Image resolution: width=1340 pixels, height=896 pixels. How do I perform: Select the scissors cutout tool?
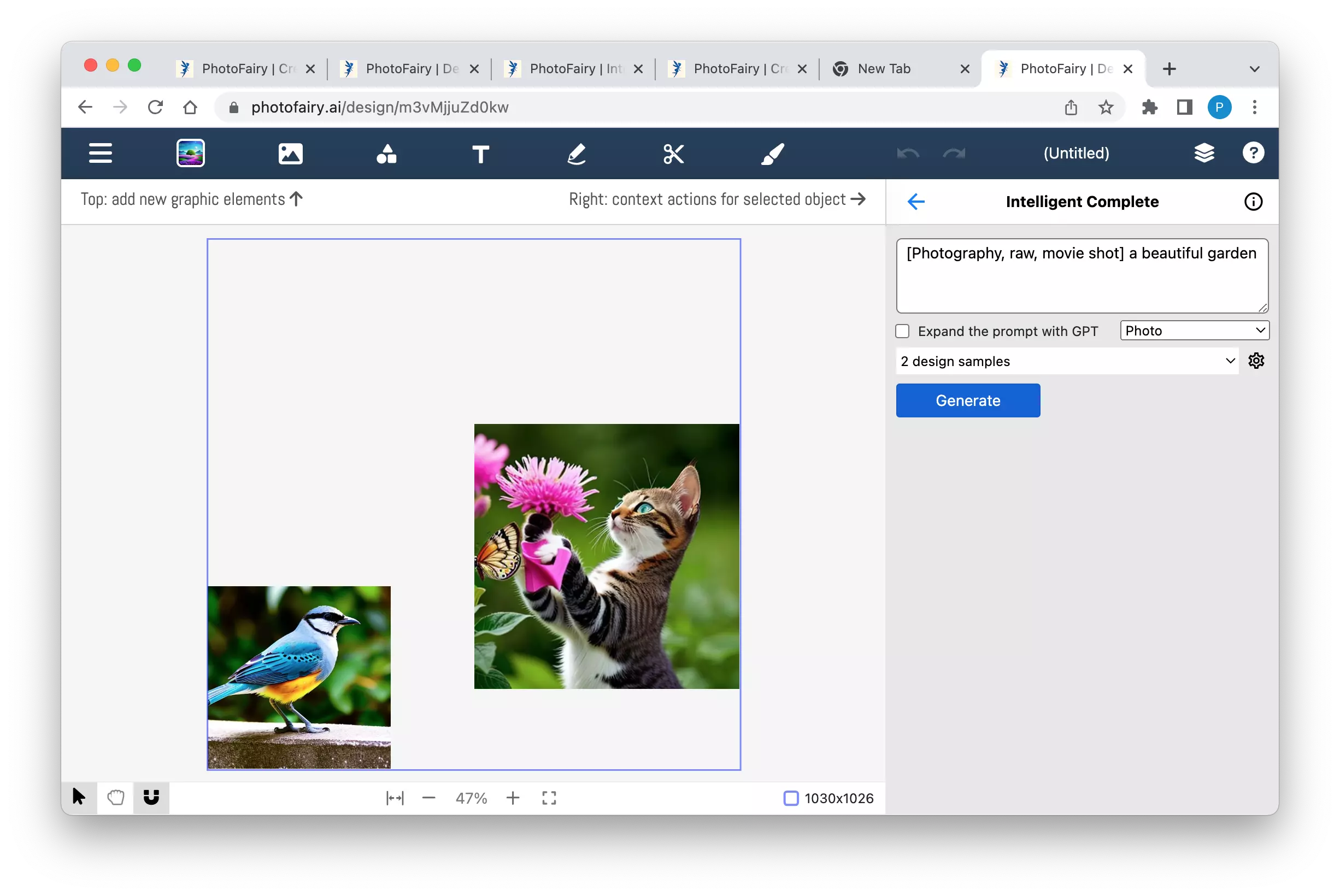pos(674,153)
